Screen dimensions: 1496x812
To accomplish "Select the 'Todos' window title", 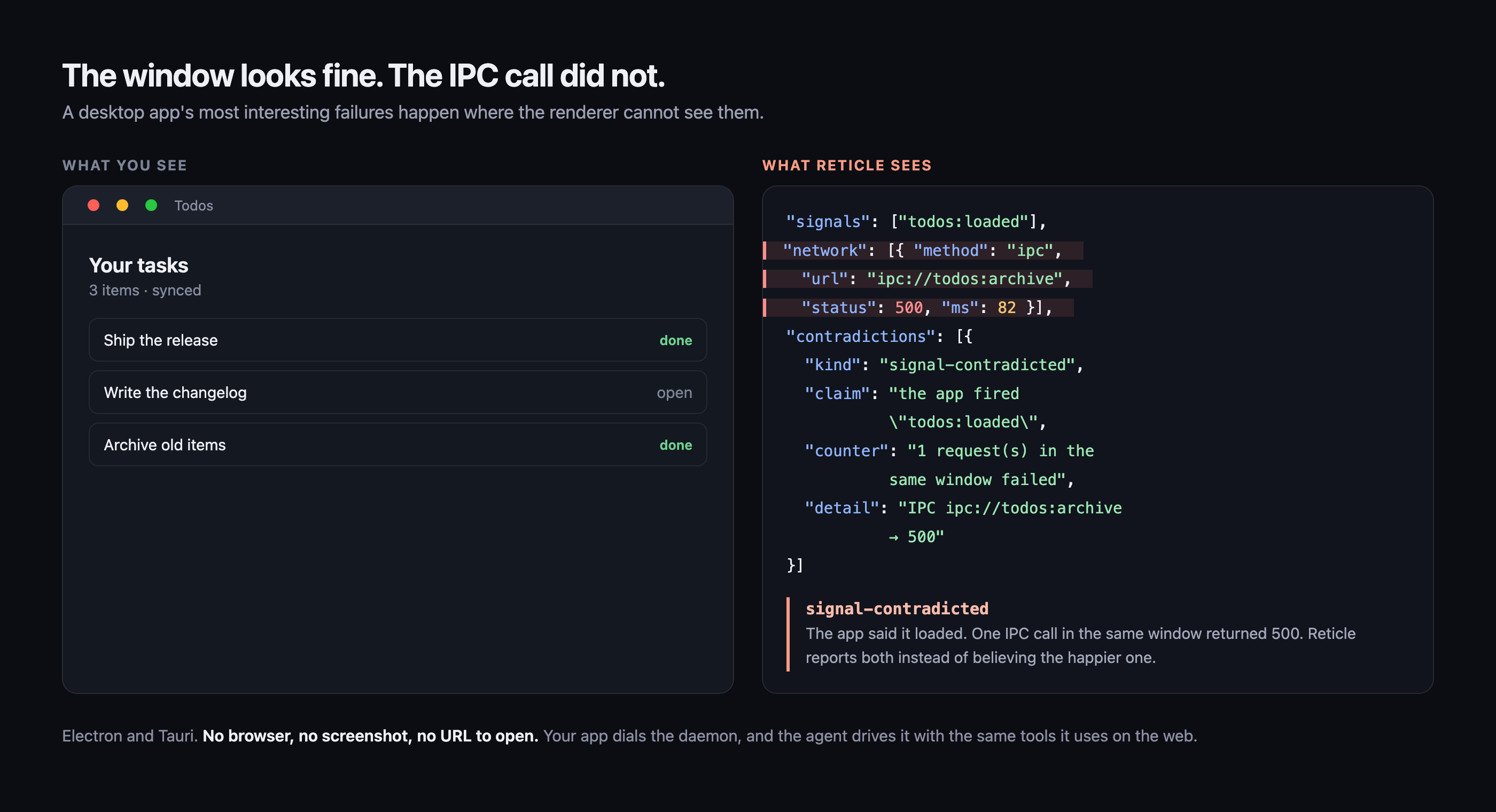I will point(193,206).
